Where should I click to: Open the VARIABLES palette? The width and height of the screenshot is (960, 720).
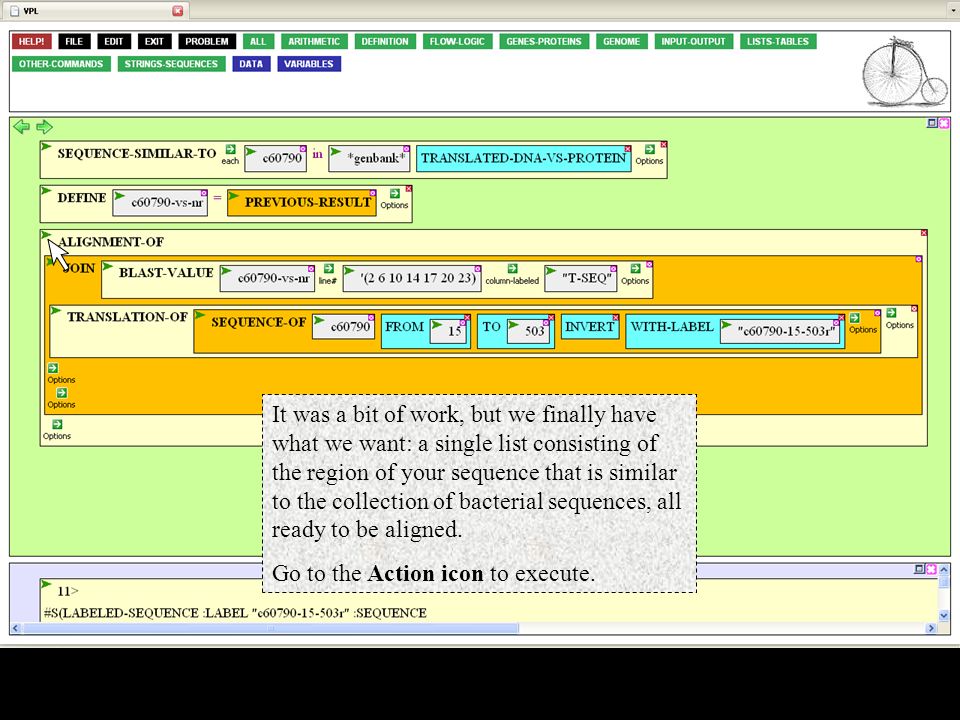coord(309,64)
